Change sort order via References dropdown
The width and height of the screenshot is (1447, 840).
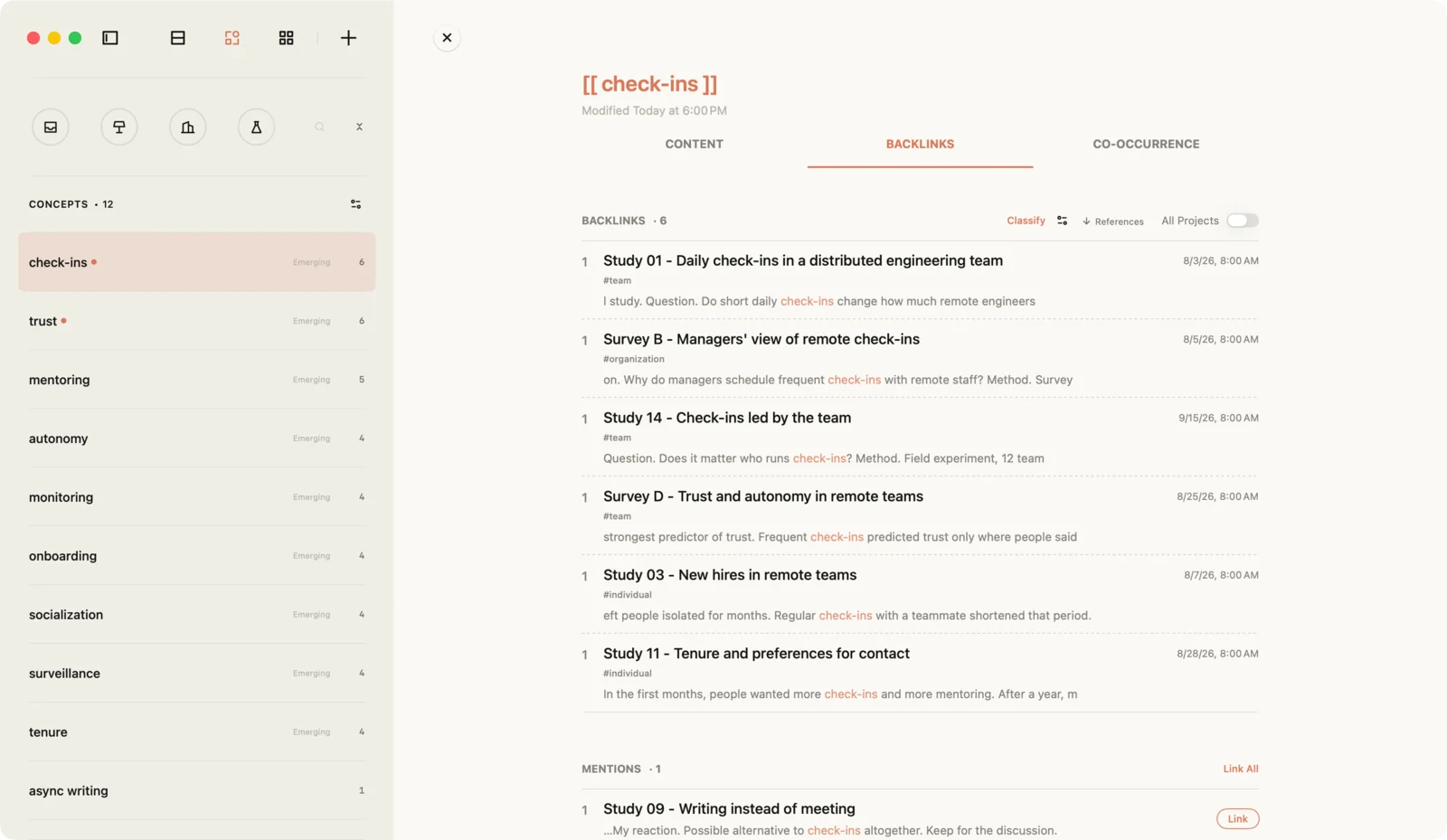(x=1113, y=222)
